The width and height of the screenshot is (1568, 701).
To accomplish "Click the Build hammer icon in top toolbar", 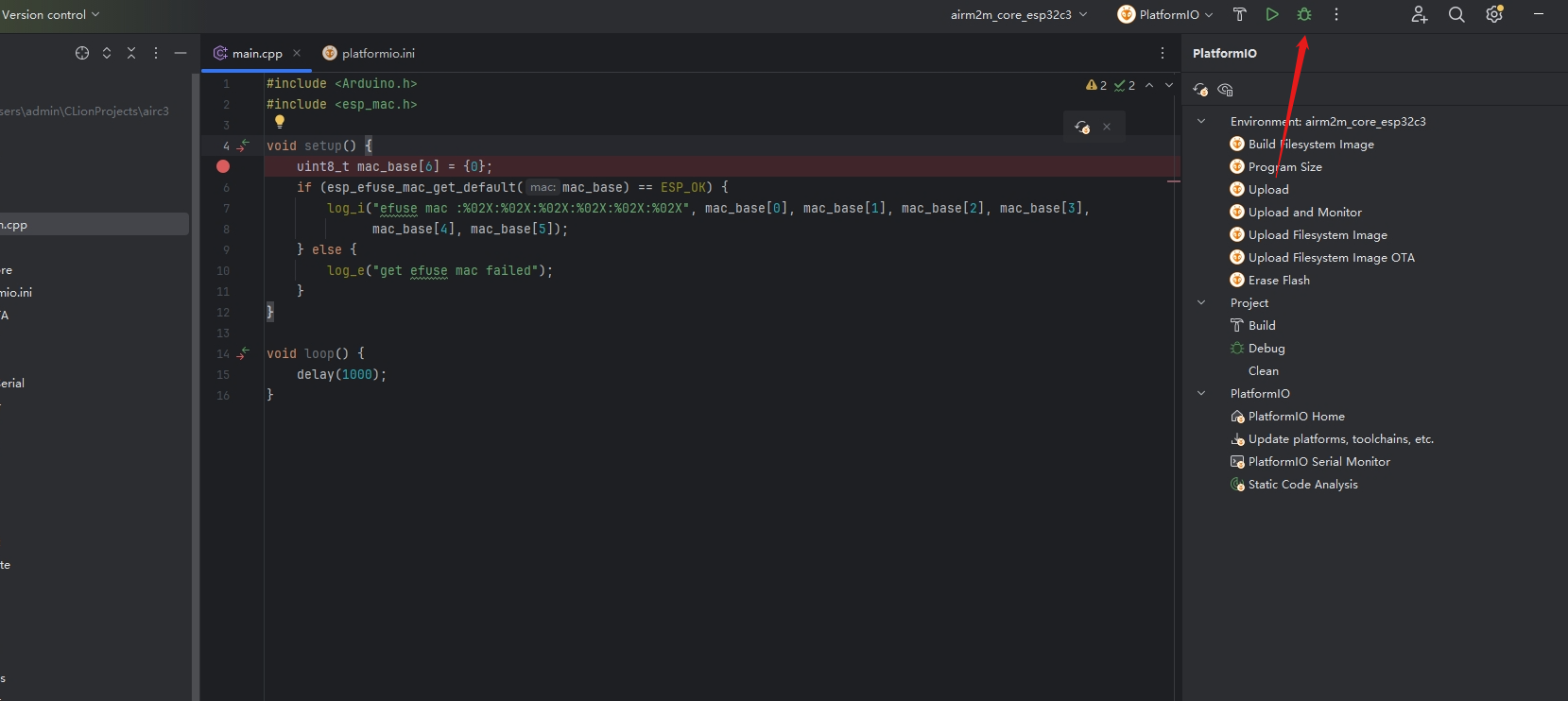I will [x=1240, y=14].
